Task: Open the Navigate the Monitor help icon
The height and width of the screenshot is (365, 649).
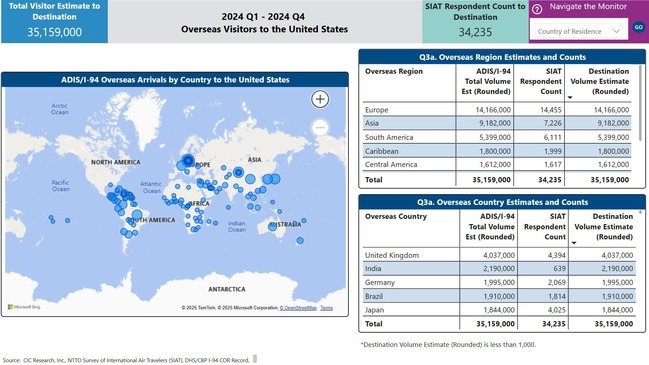Action: click(537, 9)
